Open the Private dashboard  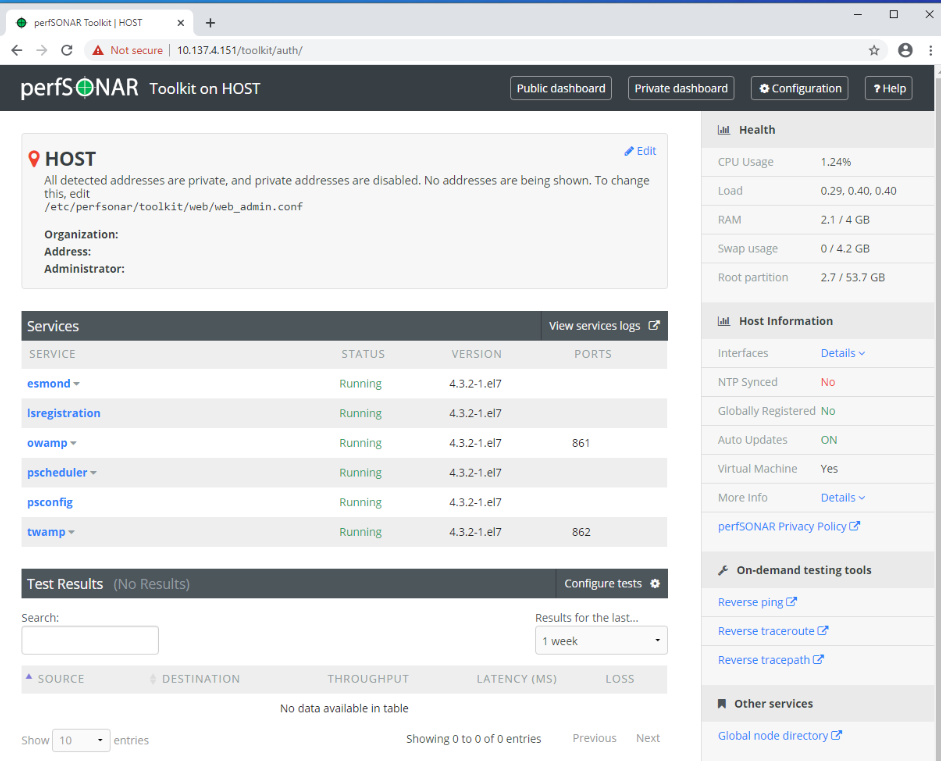[x=681, y=88]
